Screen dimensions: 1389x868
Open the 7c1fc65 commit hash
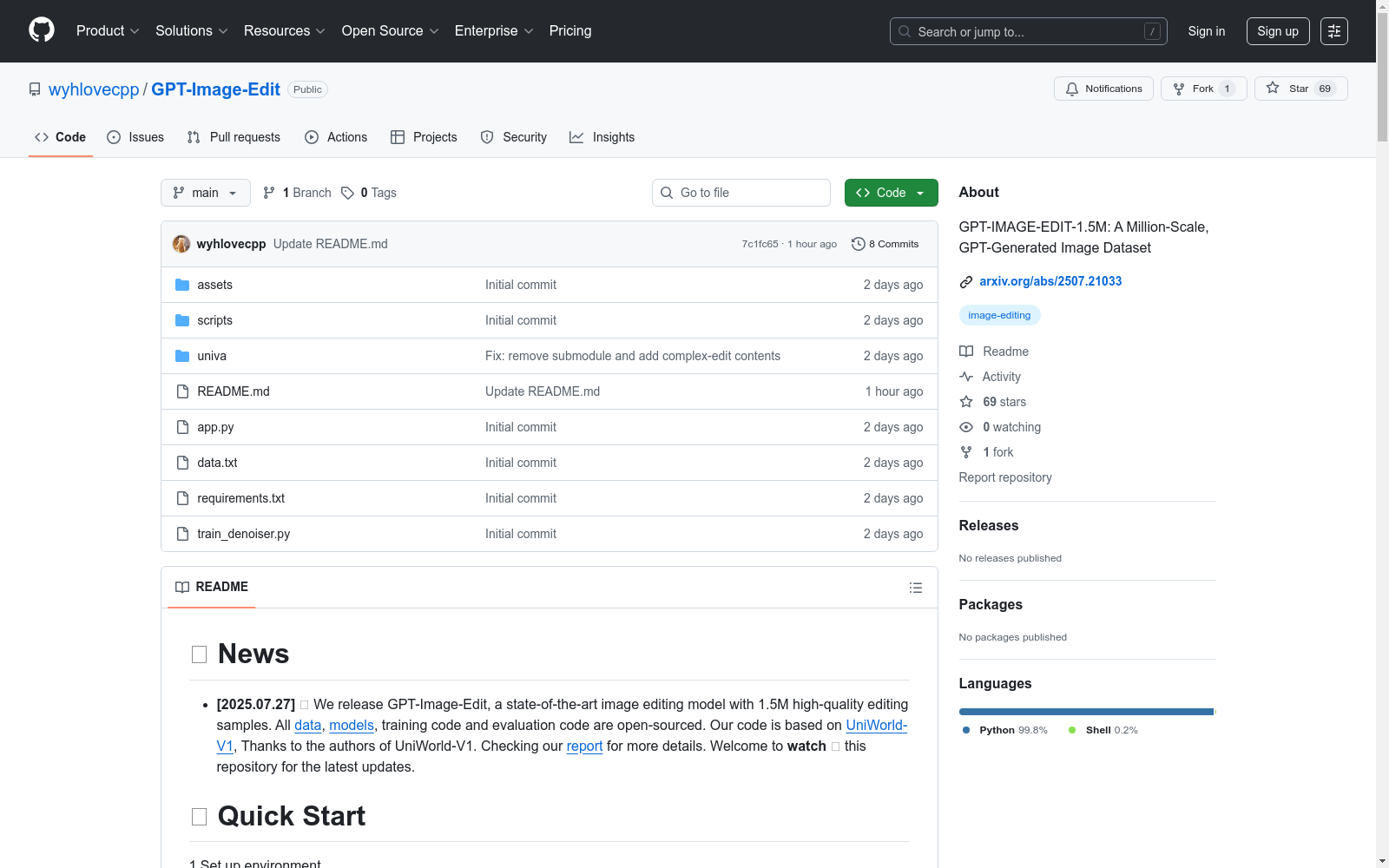pos(760,244)
